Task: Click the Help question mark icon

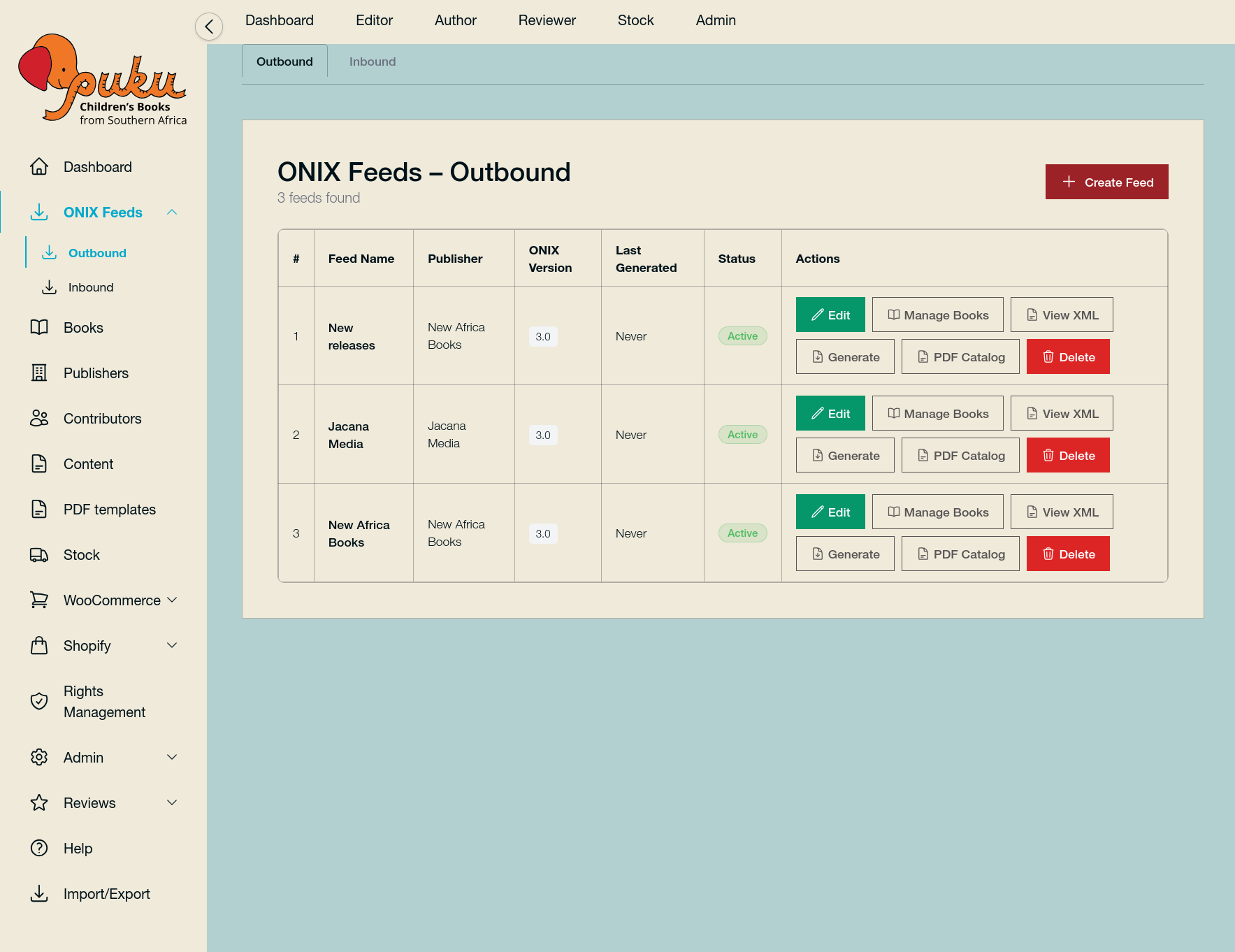Action: [39, 849]
